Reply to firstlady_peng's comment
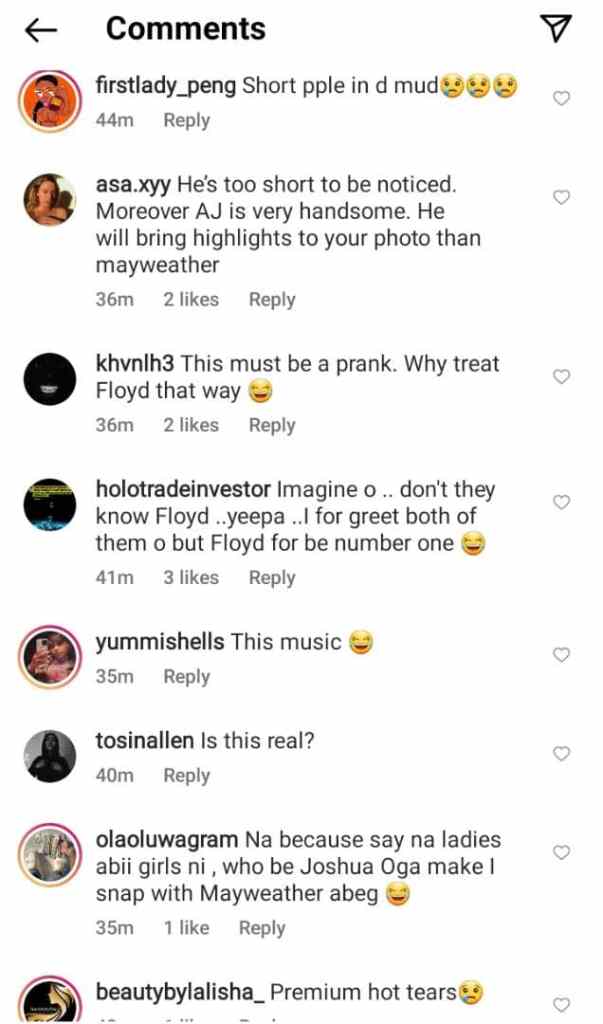The image size is (603, 1024). point(187,120)
